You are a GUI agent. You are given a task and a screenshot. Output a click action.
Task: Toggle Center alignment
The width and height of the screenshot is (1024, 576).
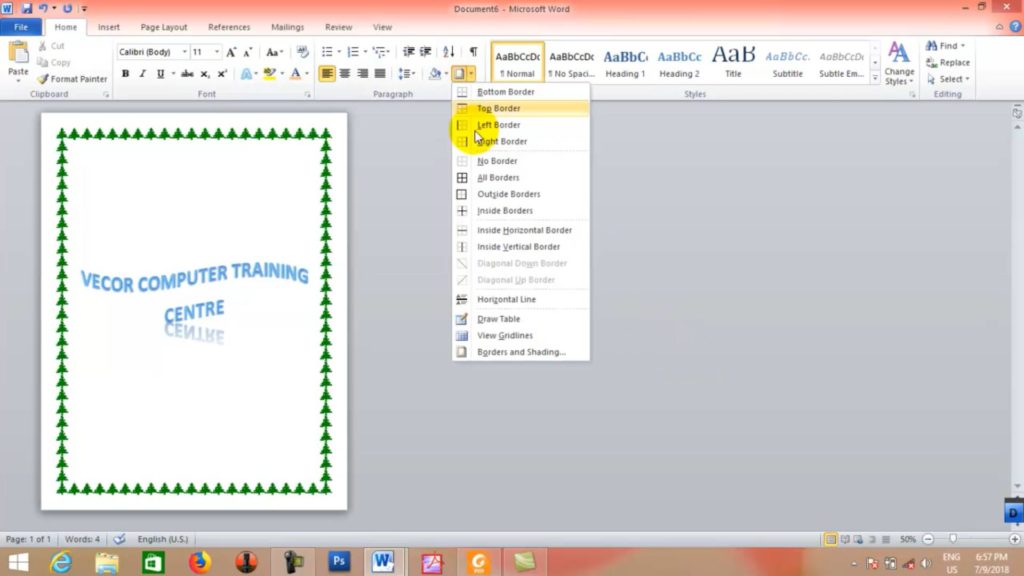(345, 74)
